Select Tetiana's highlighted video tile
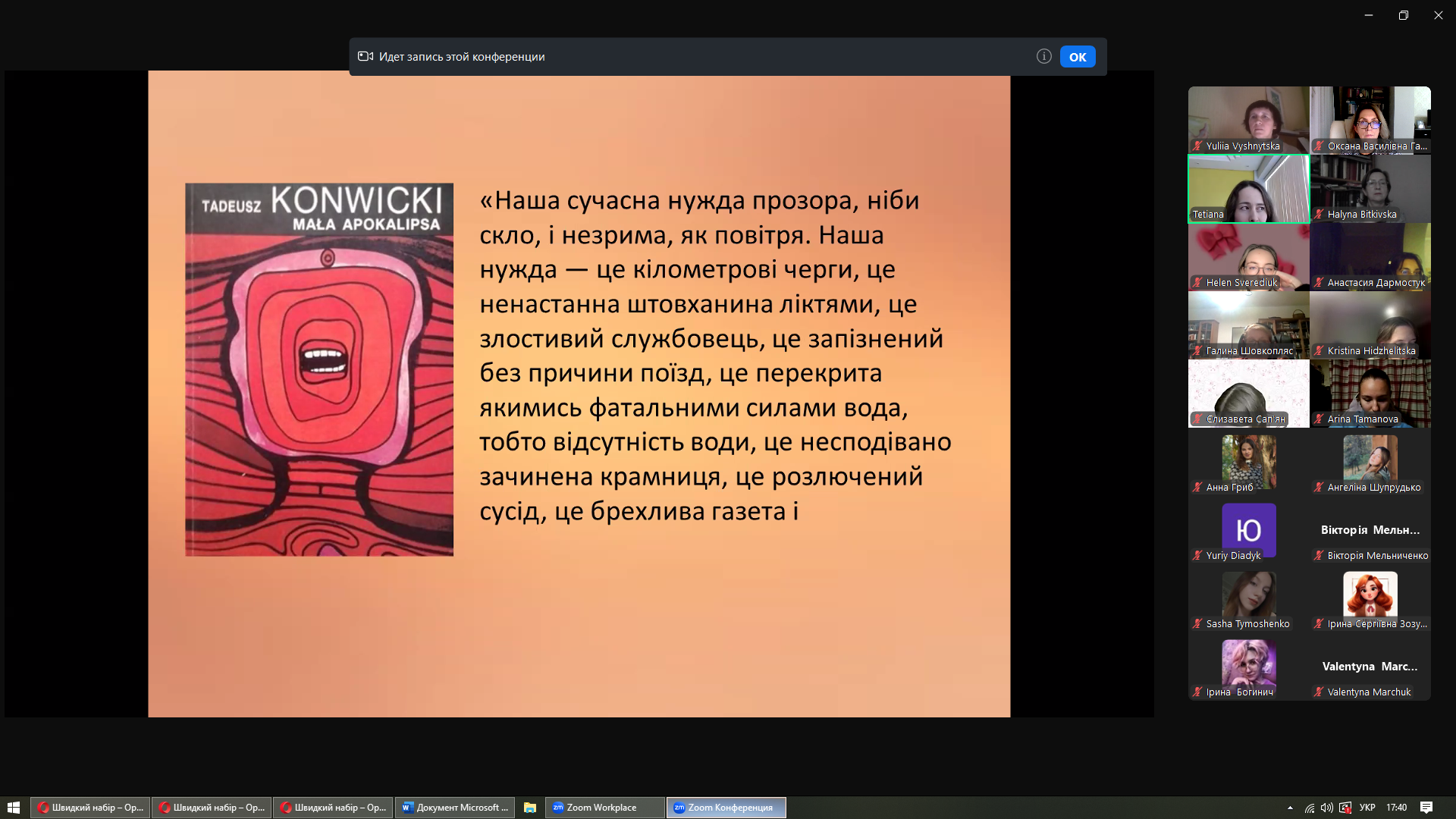Screen dimensions: 1456x819 click(x=1248, y=189)
